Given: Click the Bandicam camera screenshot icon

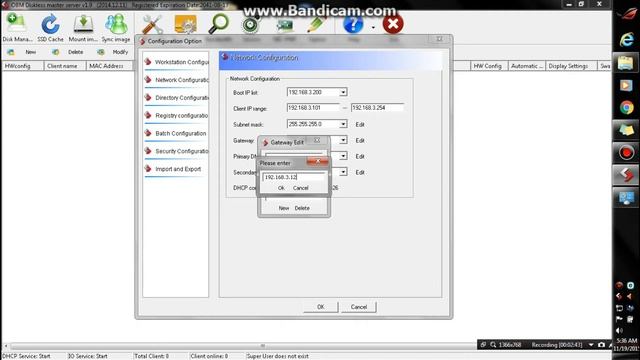Looking at the screenshot, I should 601,345.
